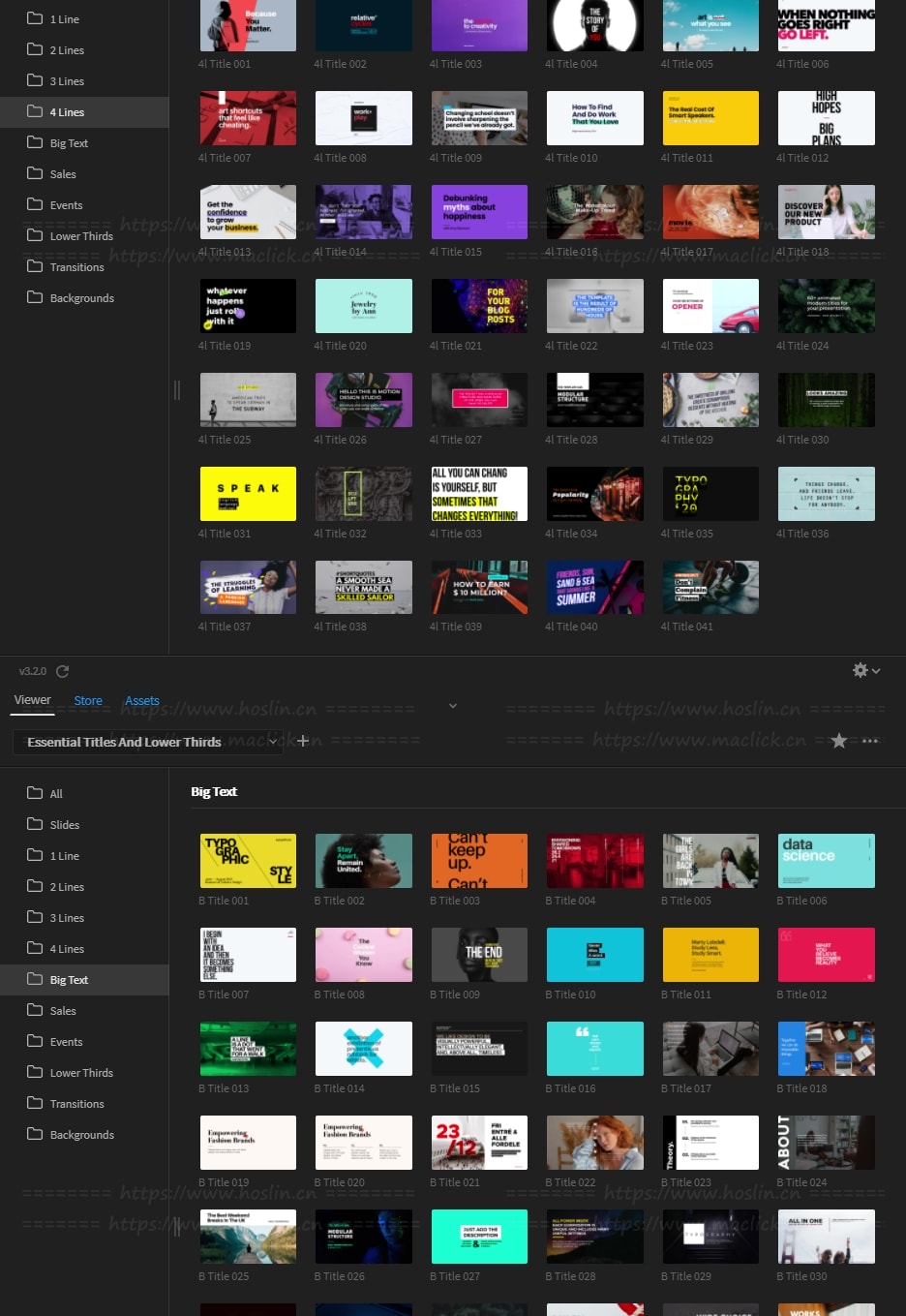Click the refresh icon beside version v3.2.0
906x1316 pixels.
[63, 671]
